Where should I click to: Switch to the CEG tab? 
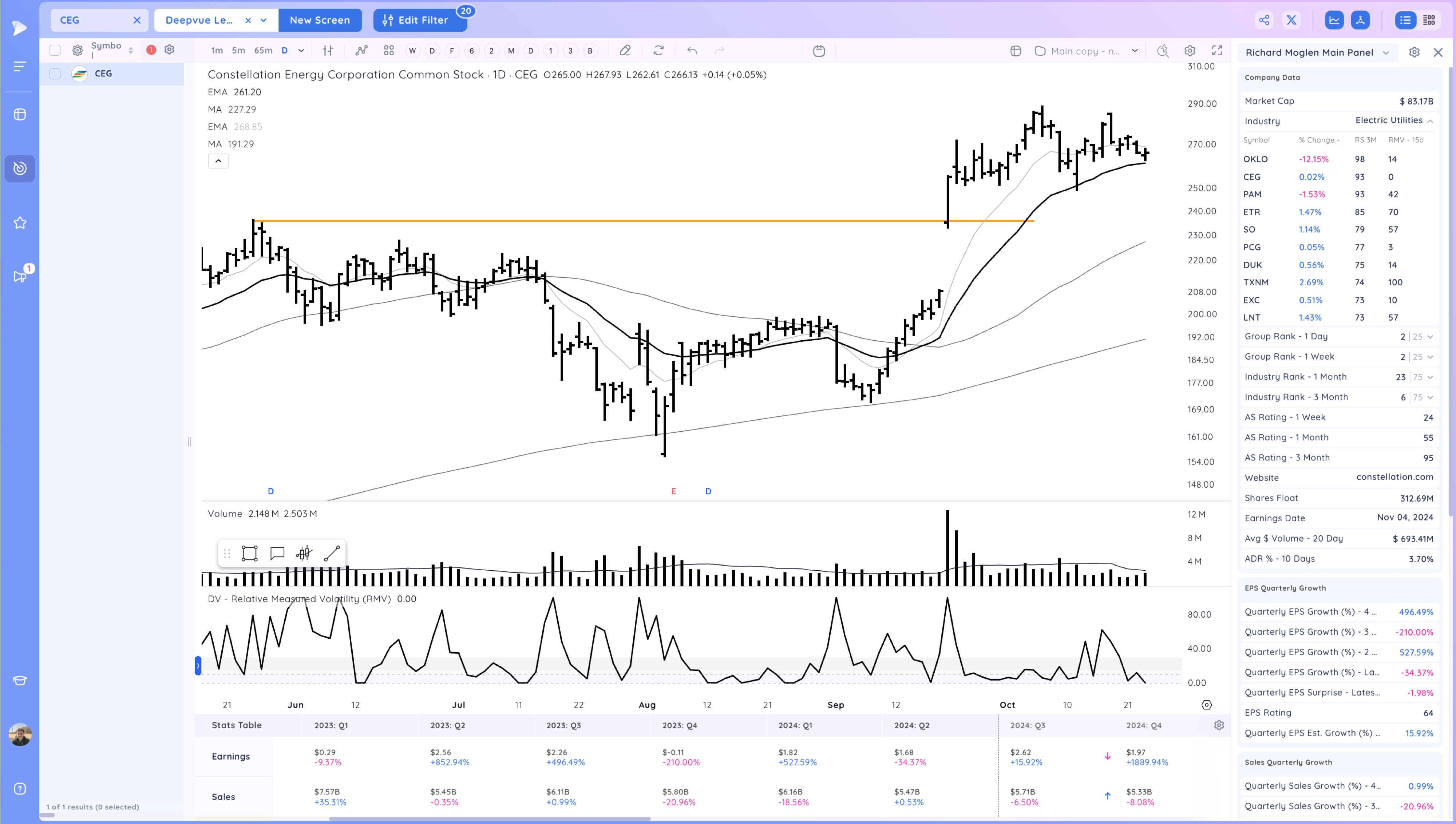coord(69,20)
